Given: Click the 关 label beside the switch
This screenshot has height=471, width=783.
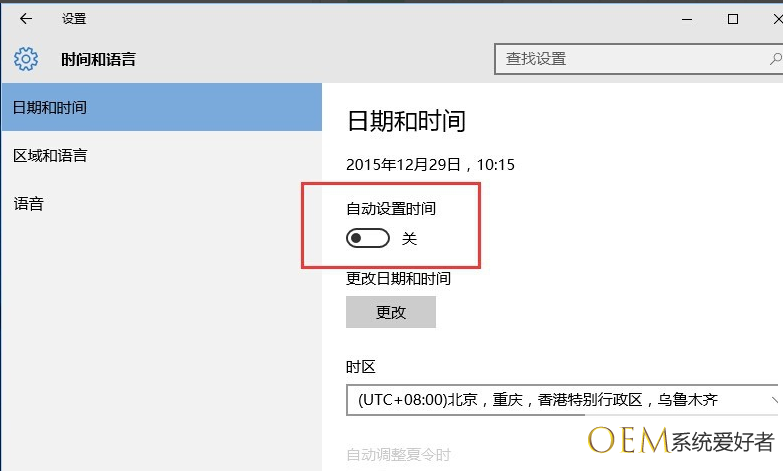Looking at the screenshot, I should [409, 238].
